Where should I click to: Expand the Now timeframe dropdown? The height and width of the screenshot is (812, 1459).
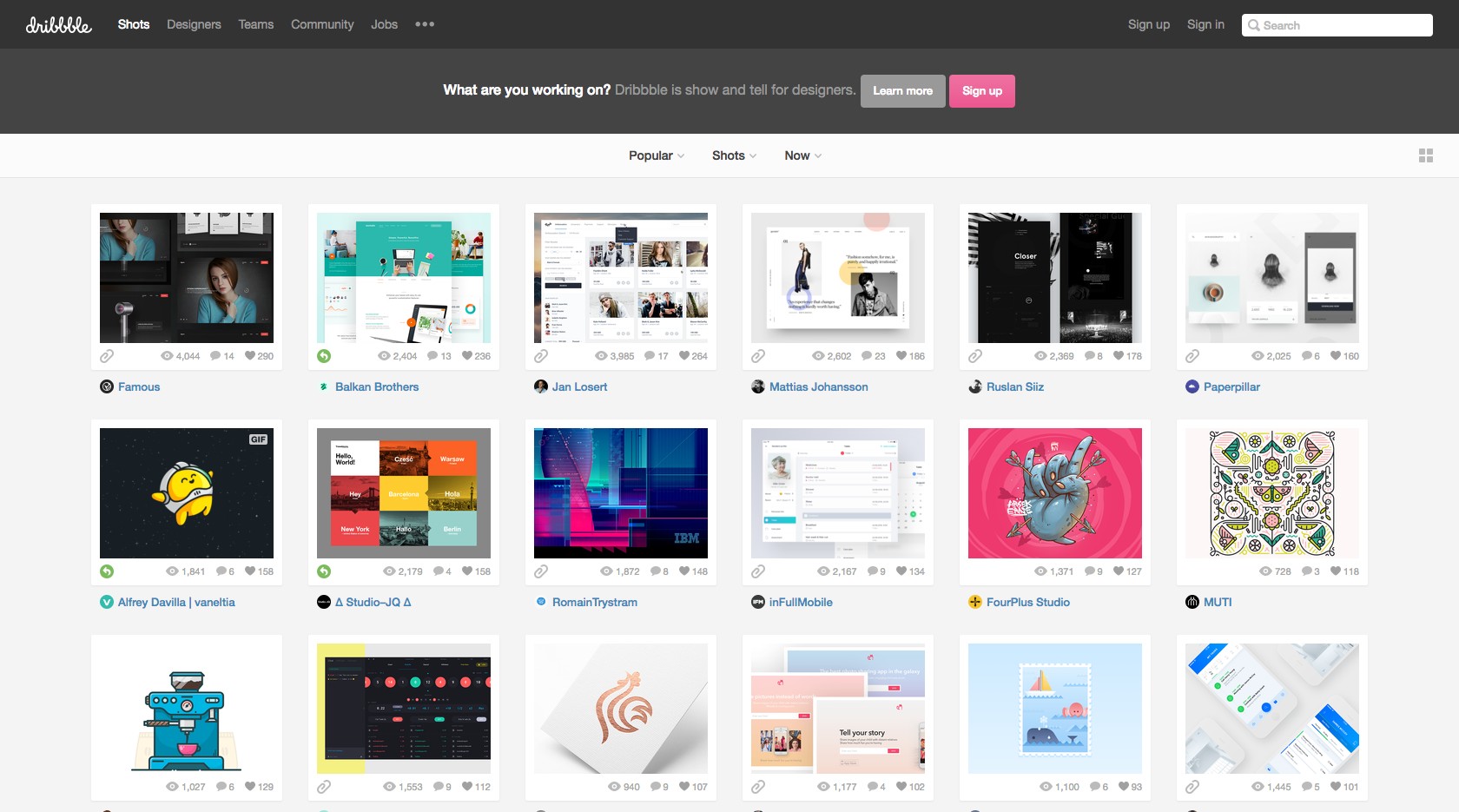click(801, 155)
